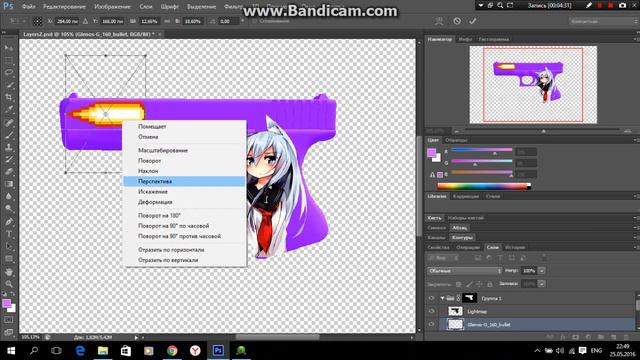Select the Move tool in the toolbox
Image resolution: width=640 pixels, height=360 pixels.
9,48
